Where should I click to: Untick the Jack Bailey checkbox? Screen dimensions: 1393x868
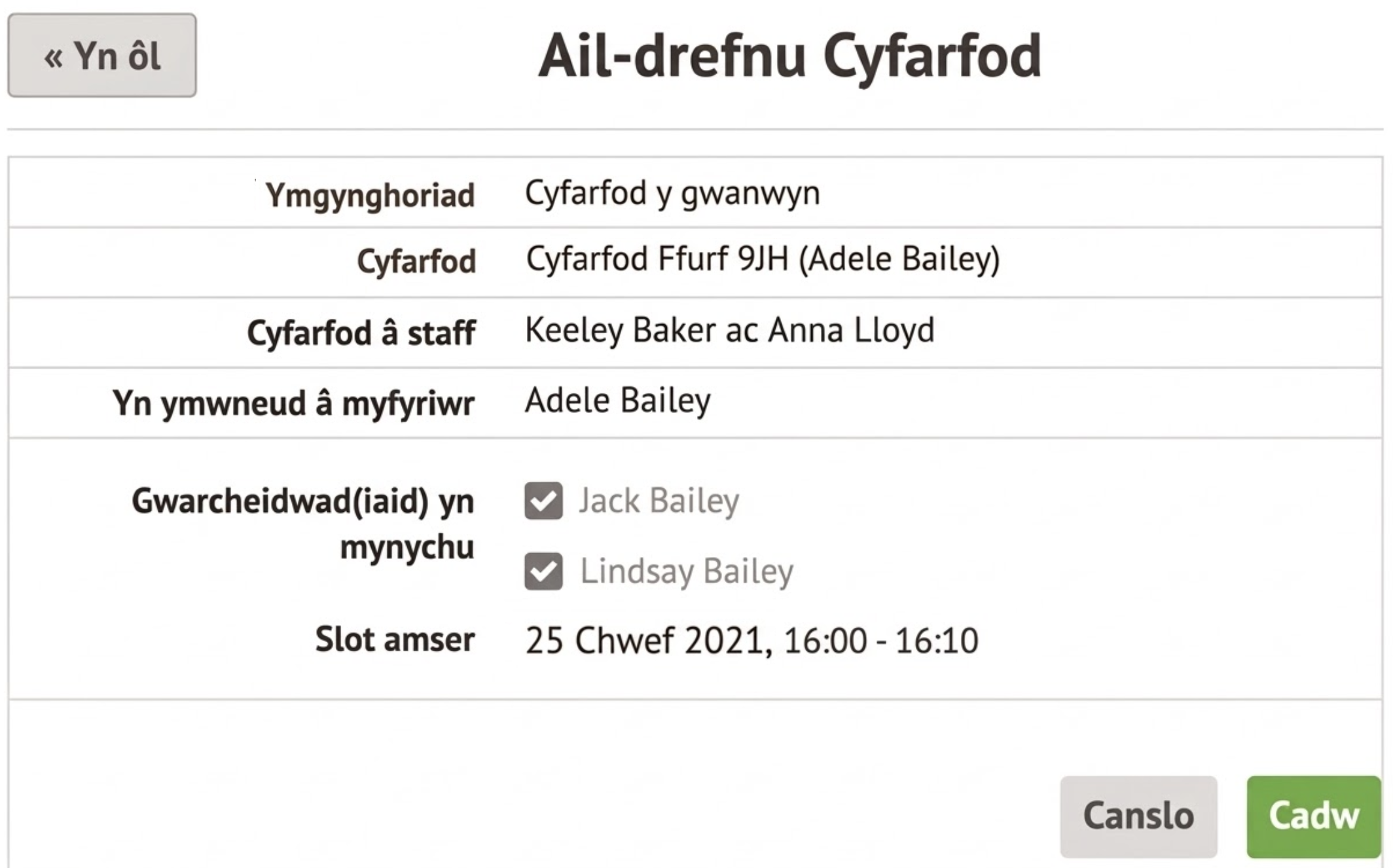[x=543, y=501]
